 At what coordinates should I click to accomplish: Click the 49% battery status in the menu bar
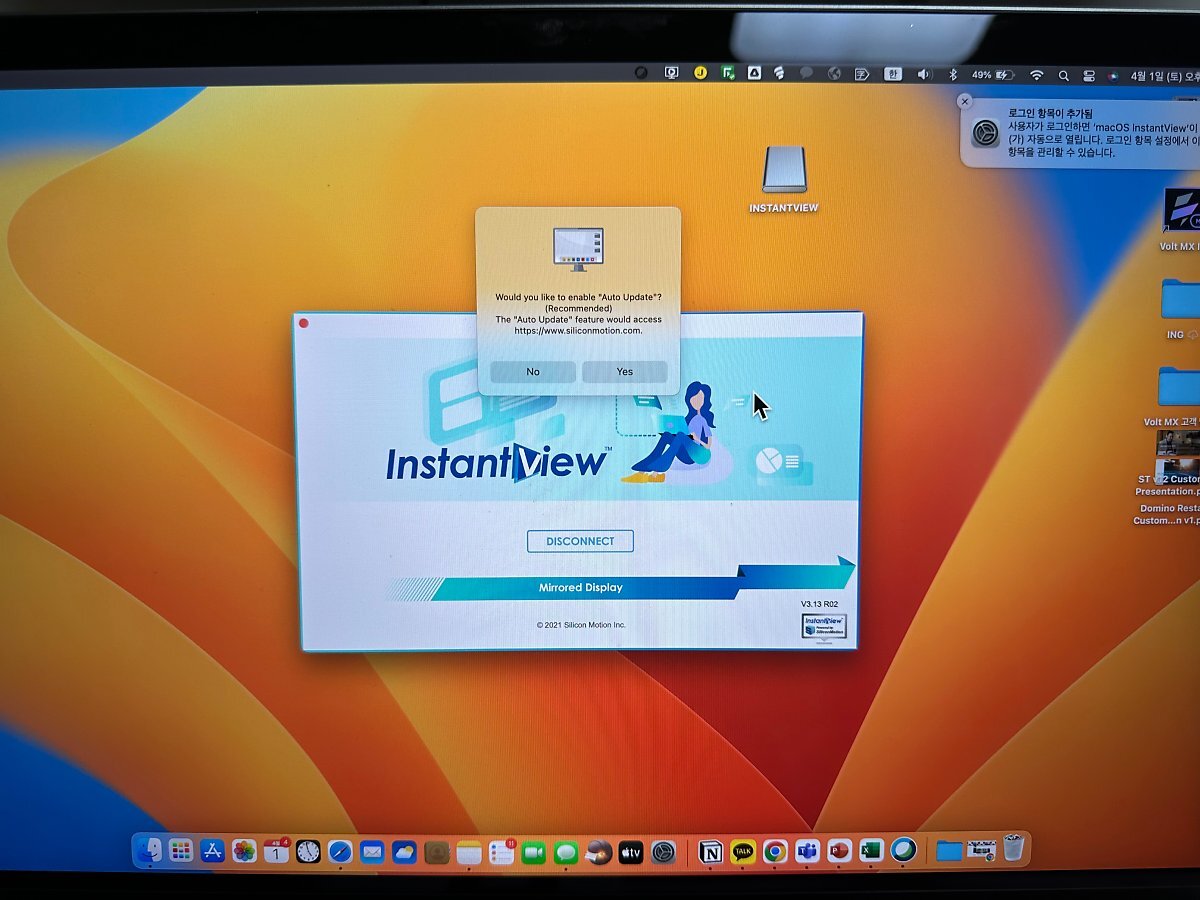993,75
